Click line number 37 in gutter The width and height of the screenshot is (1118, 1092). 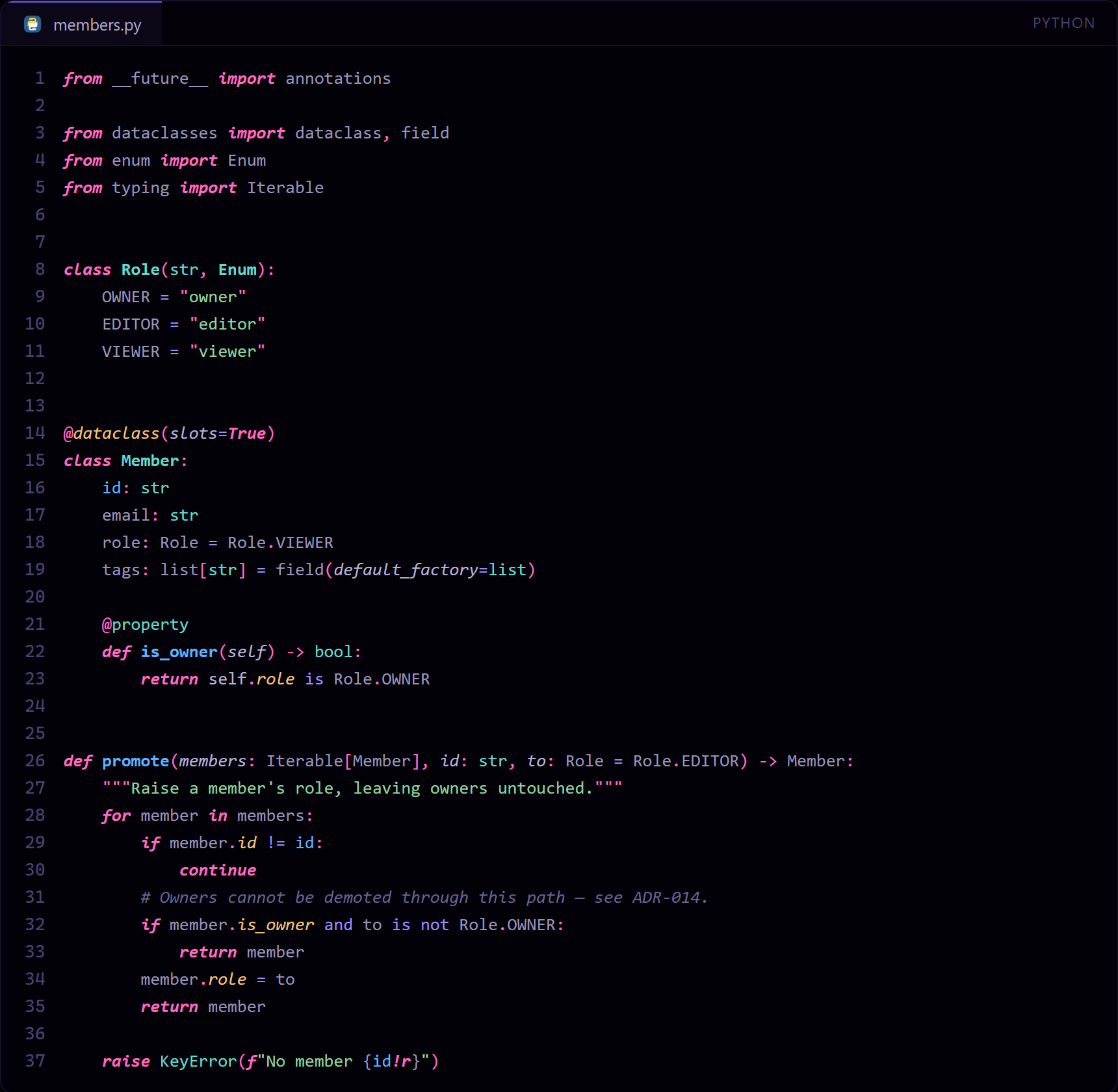coord(35,1061)
